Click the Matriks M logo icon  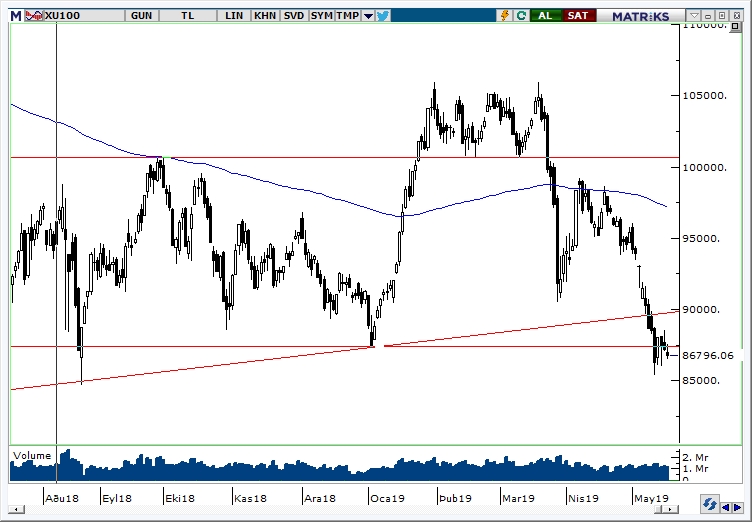click(x=16, y=15)
